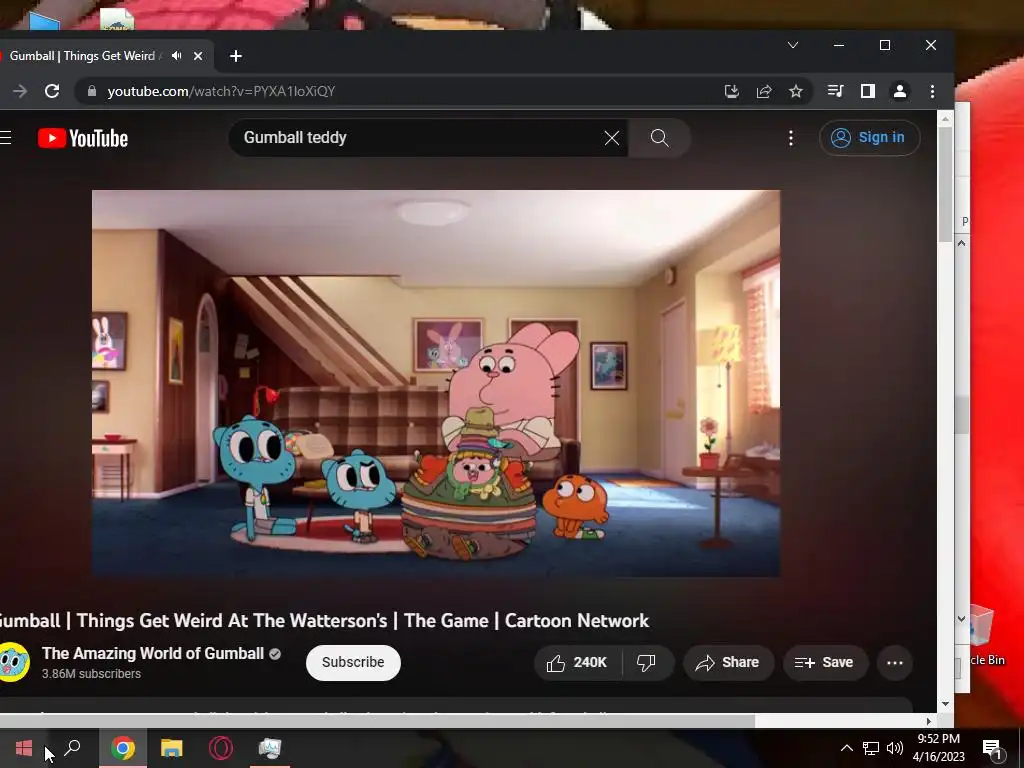Open media controls in Chrome toolbar
The image size is (1024, 768).
pos(835,91)
